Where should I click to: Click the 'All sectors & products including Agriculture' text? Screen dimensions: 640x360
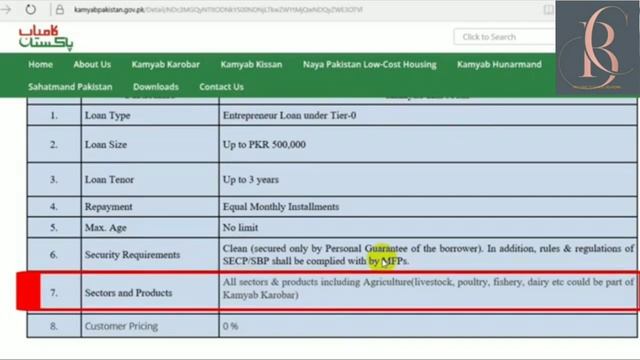coord(317,282)
